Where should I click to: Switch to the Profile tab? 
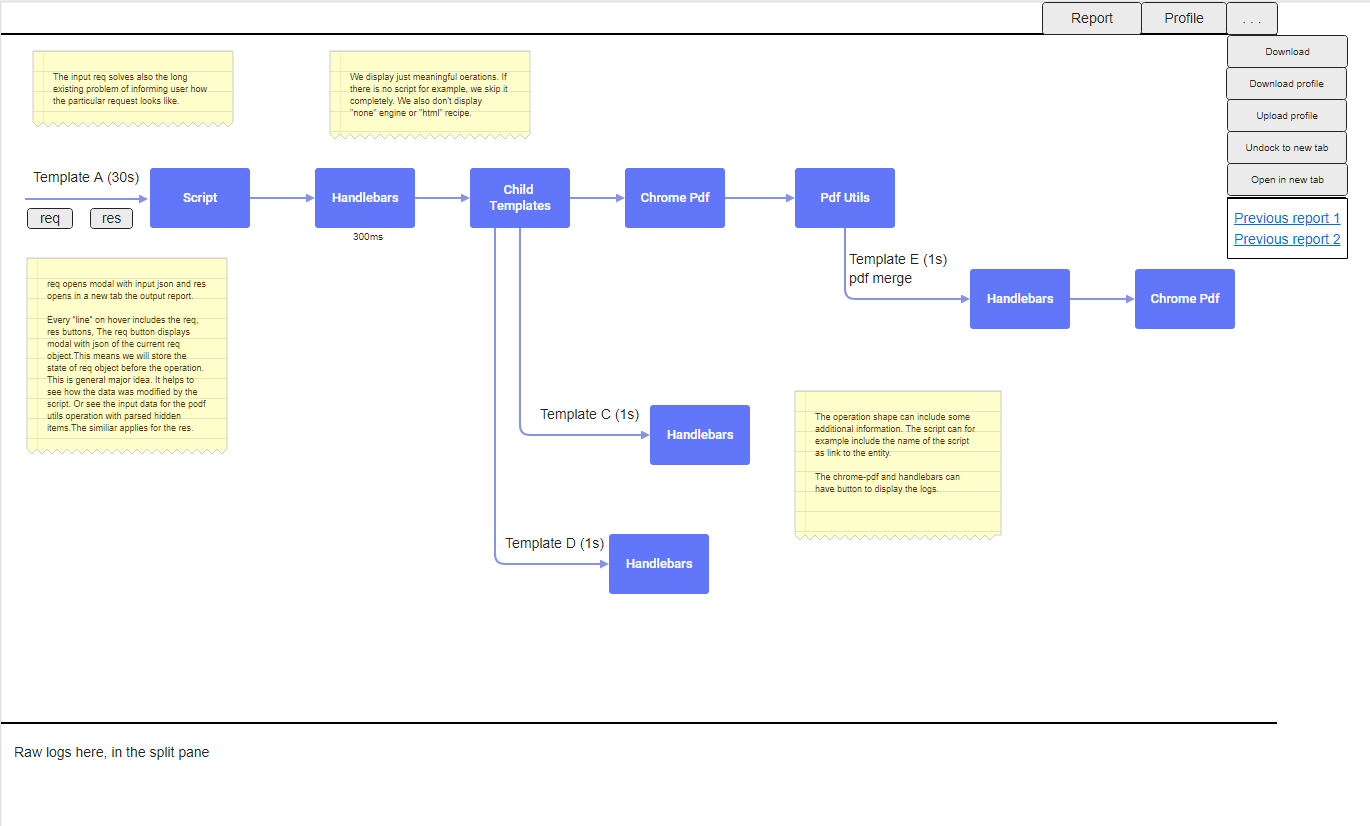(1183, 17)
